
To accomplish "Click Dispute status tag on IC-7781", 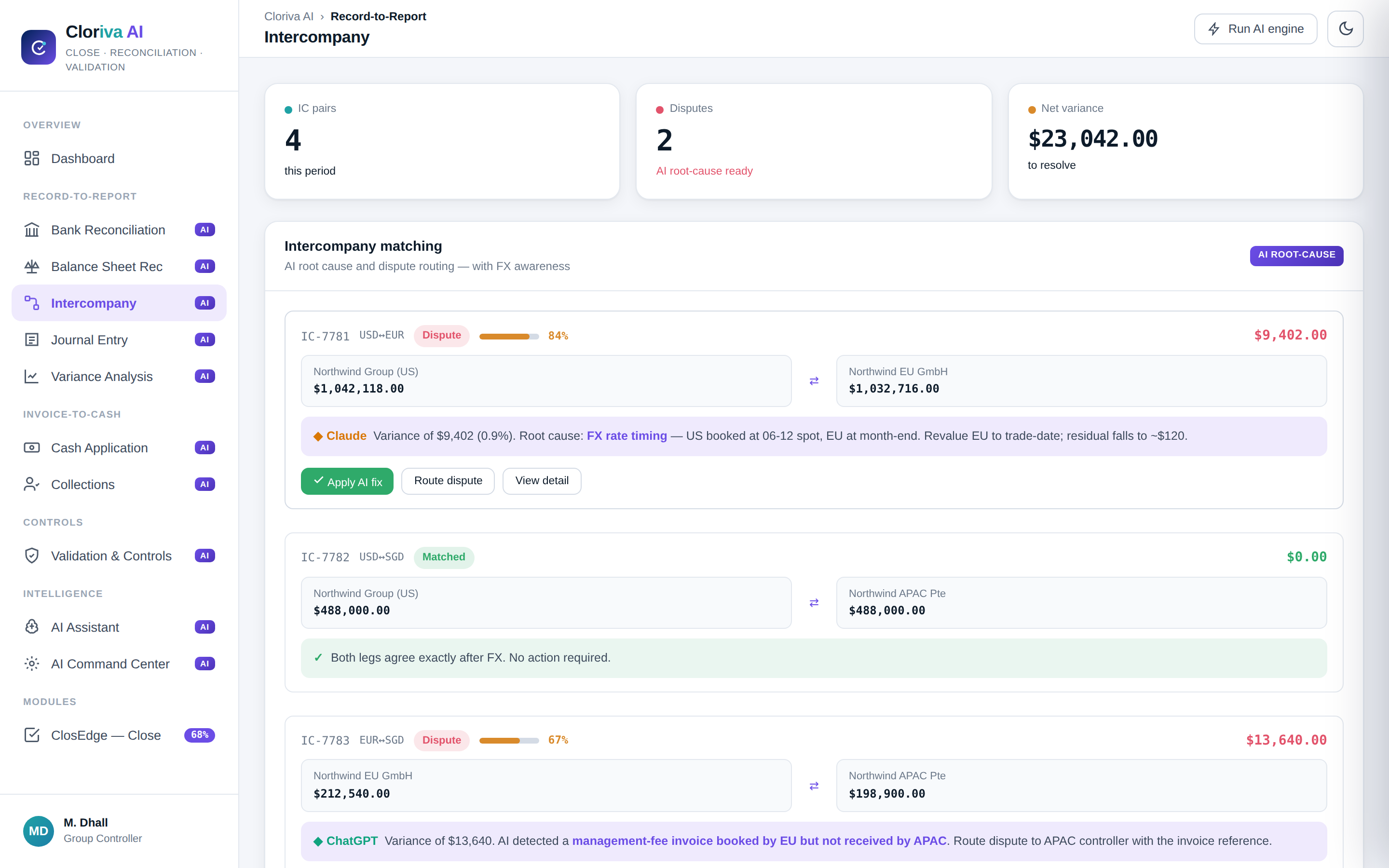I will coord(441,336).
